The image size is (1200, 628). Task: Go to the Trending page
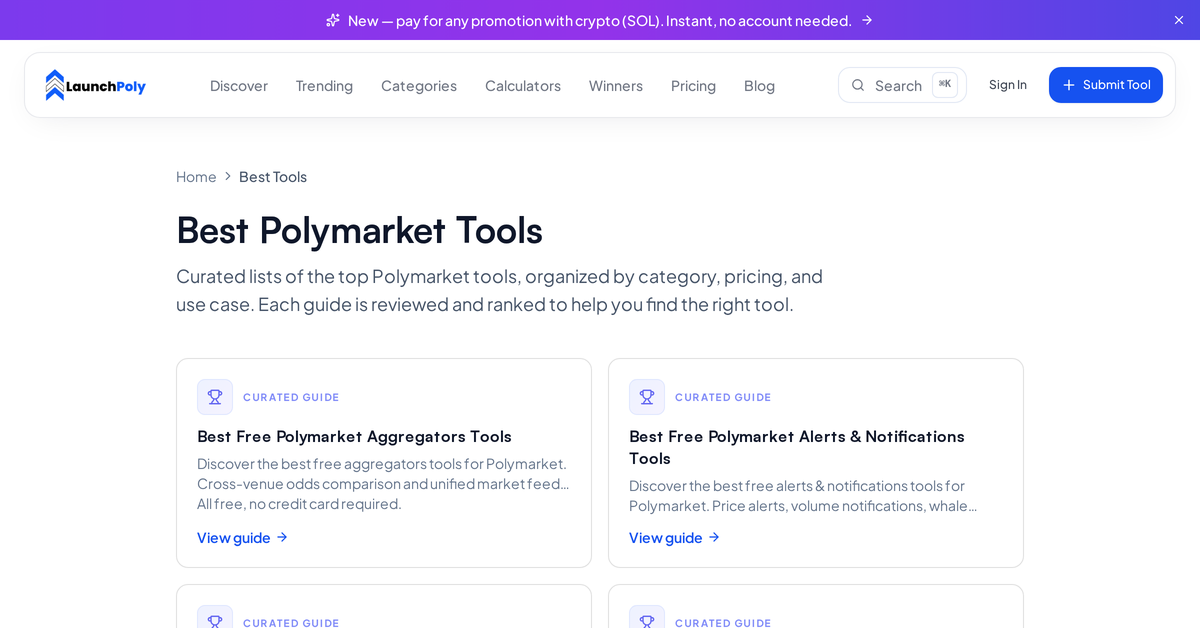coord(324,85)
